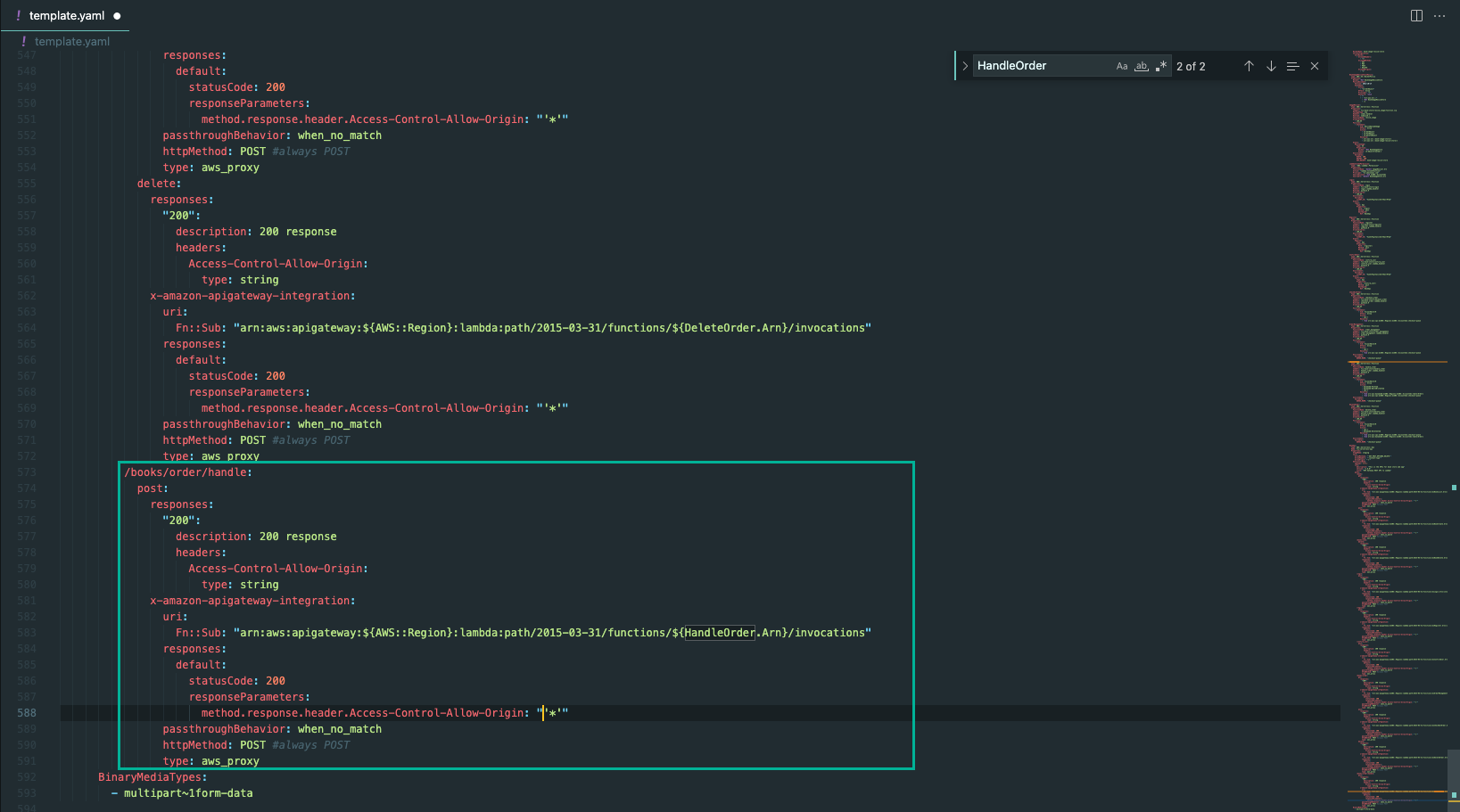Viewport: 1460px width, 812px height.
Task: Click 'responses:' key on line 547
Action: coord(194,55)
